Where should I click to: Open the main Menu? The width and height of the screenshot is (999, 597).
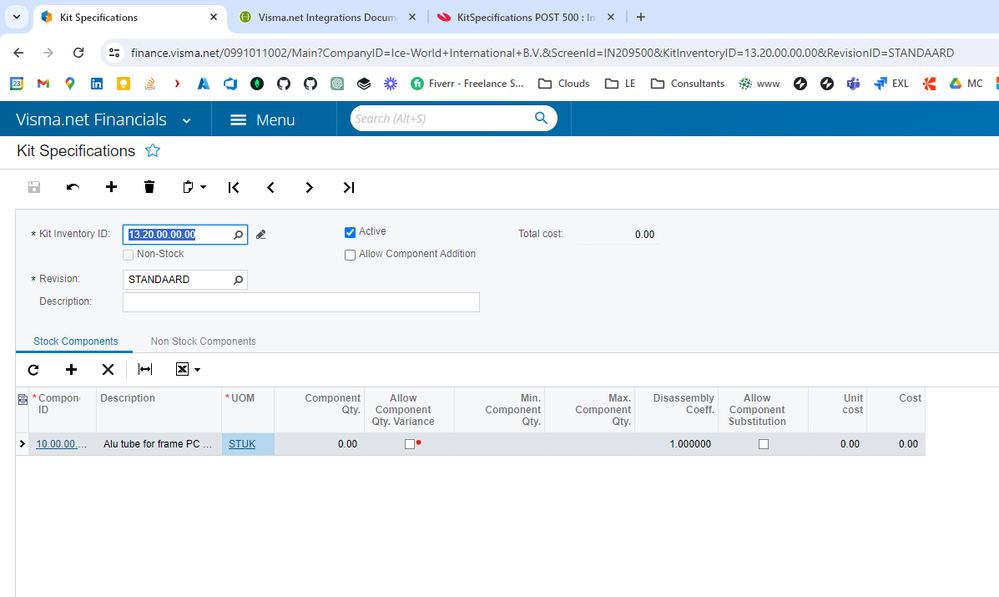pyautogui.click(x=262, y=120)
